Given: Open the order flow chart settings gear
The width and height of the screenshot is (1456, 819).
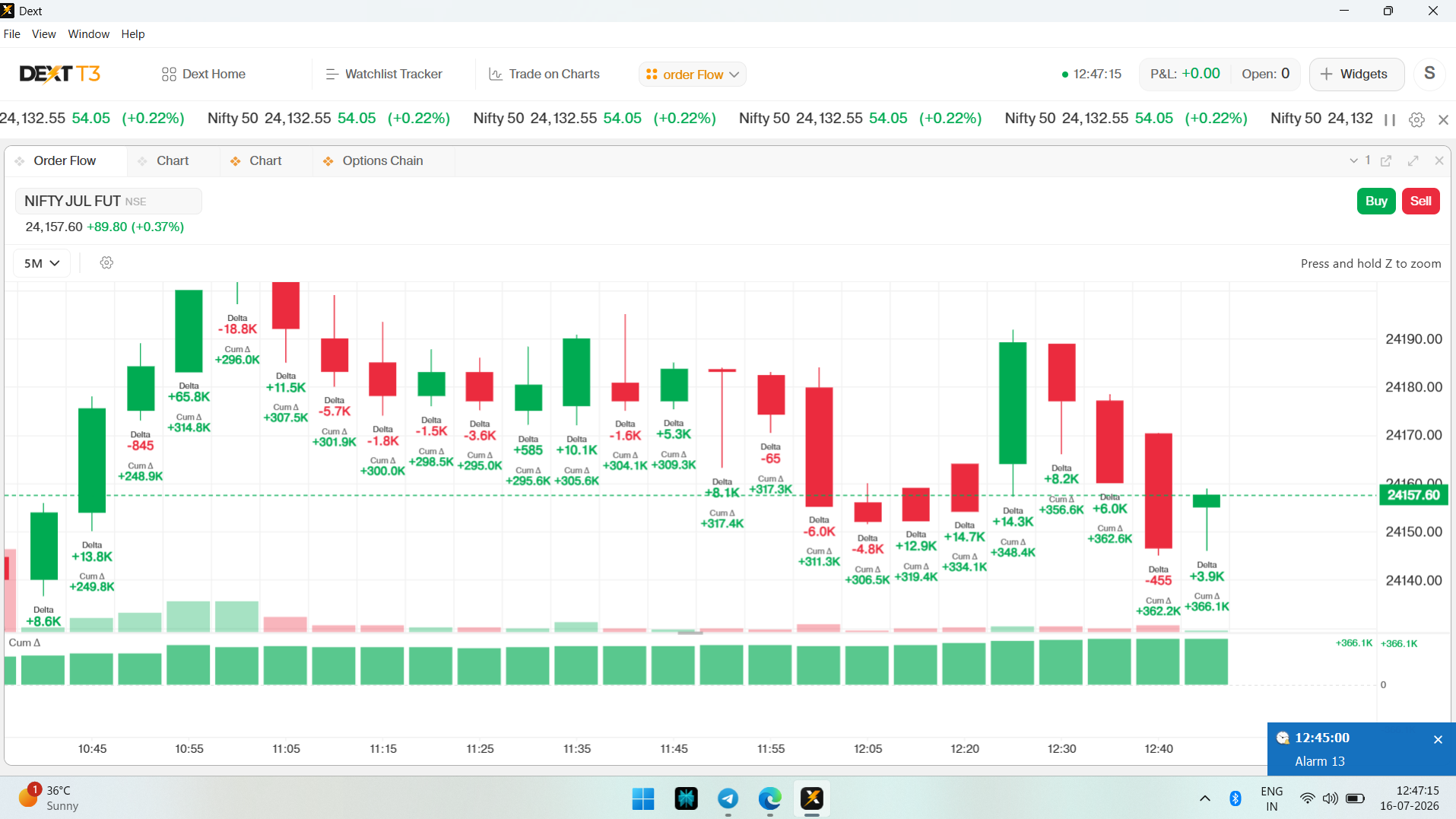Looking at the screenshot, I should [x=106, y=262].
